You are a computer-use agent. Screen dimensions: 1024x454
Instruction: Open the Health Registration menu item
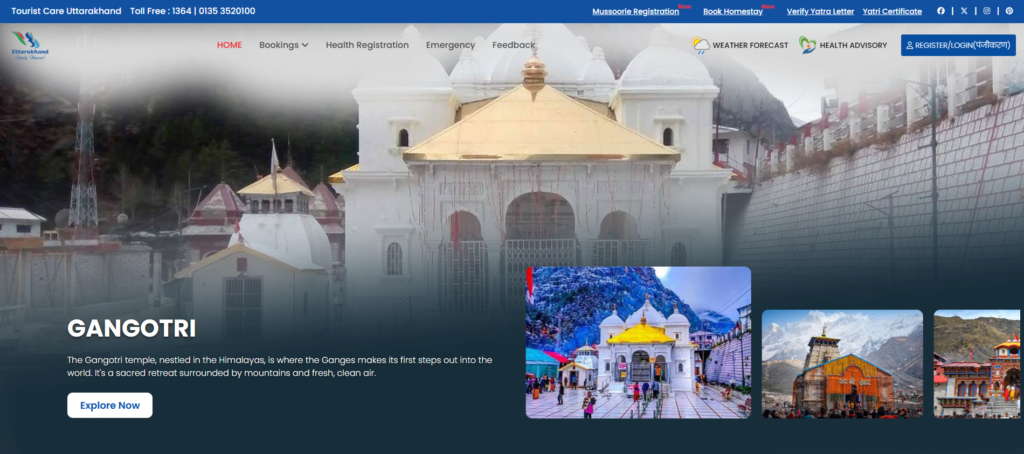(x=367, y=45)
